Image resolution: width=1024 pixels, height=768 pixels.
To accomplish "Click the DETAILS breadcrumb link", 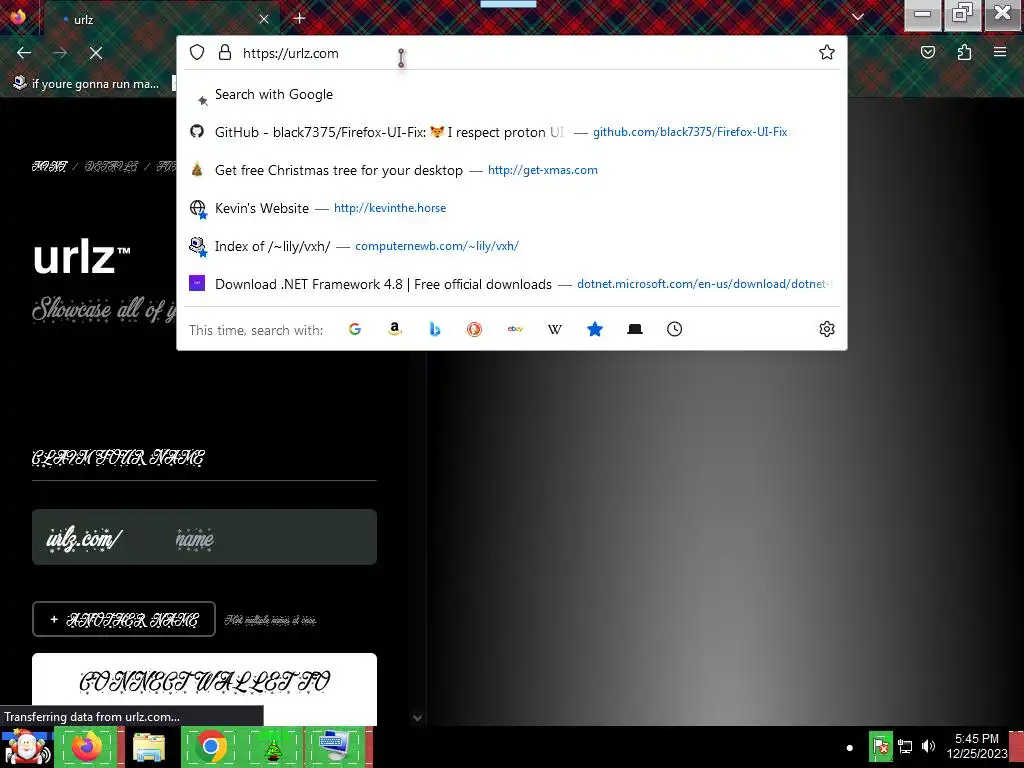I will click(x=111, y=167).
